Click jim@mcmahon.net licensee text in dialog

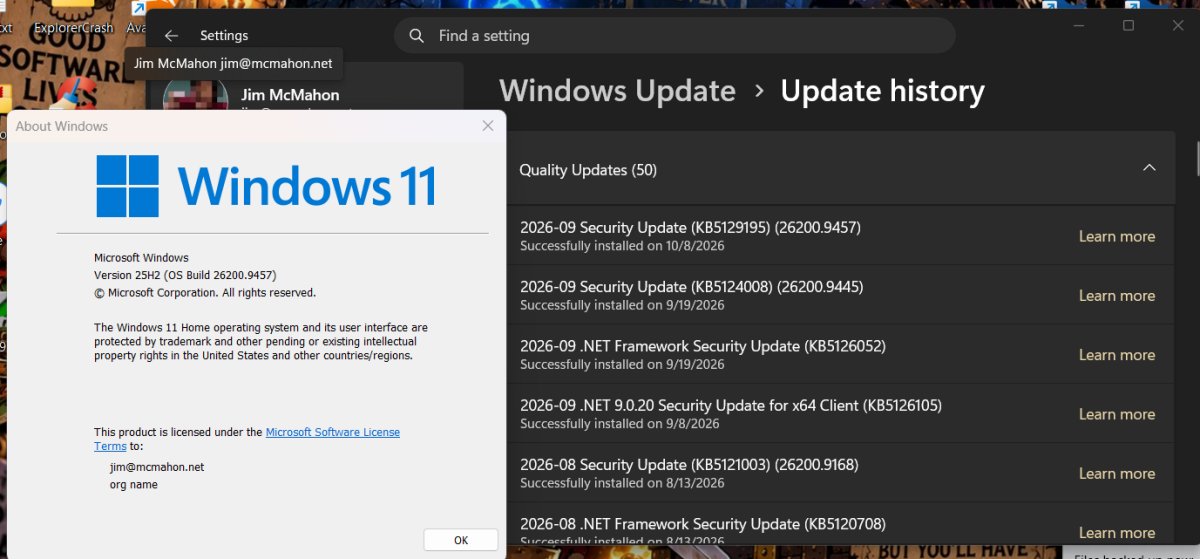coord(157,467)
